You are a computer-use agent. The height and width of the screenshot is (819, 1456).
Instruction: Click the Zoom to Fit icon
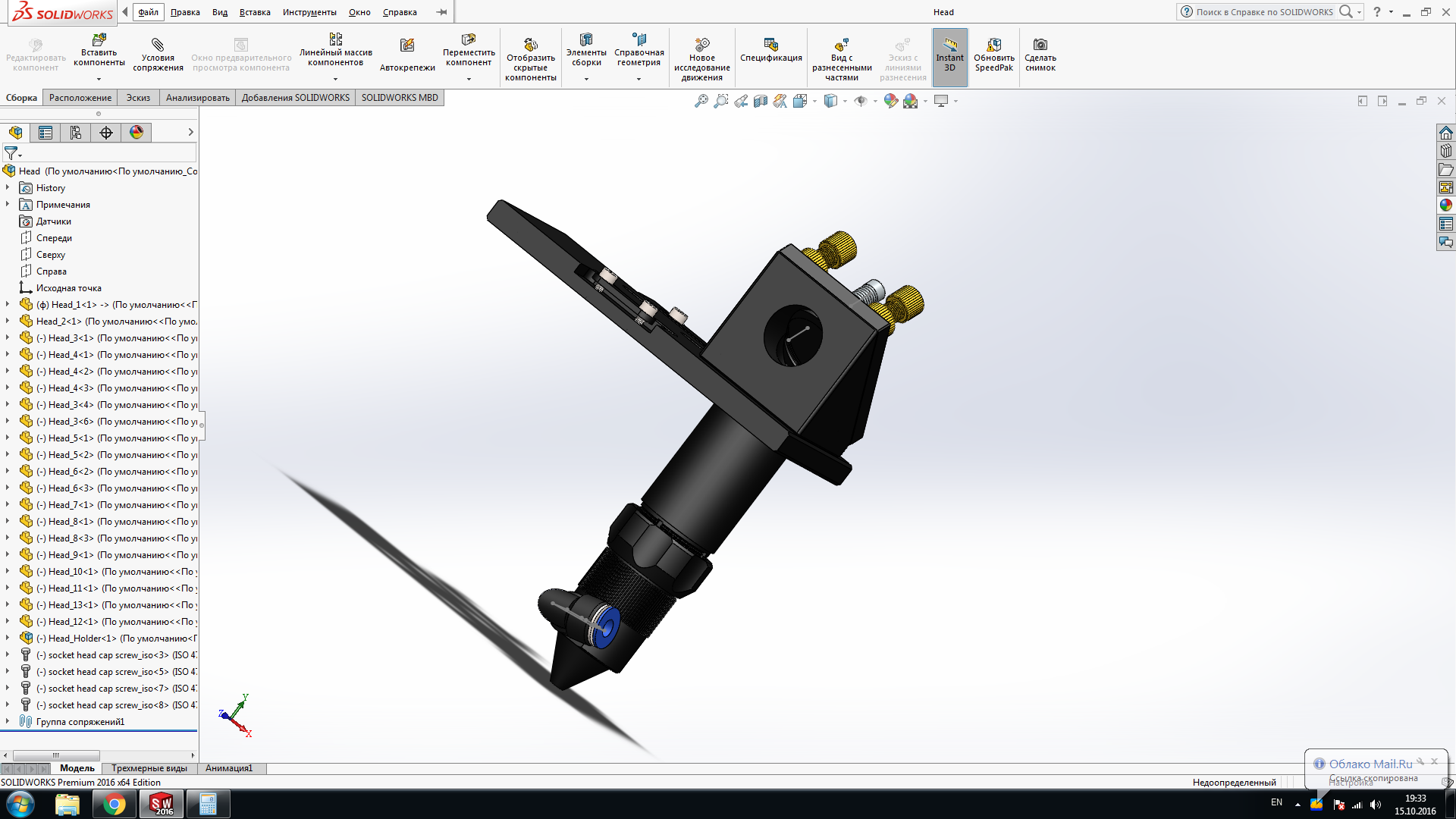click(x=701, y=101)
